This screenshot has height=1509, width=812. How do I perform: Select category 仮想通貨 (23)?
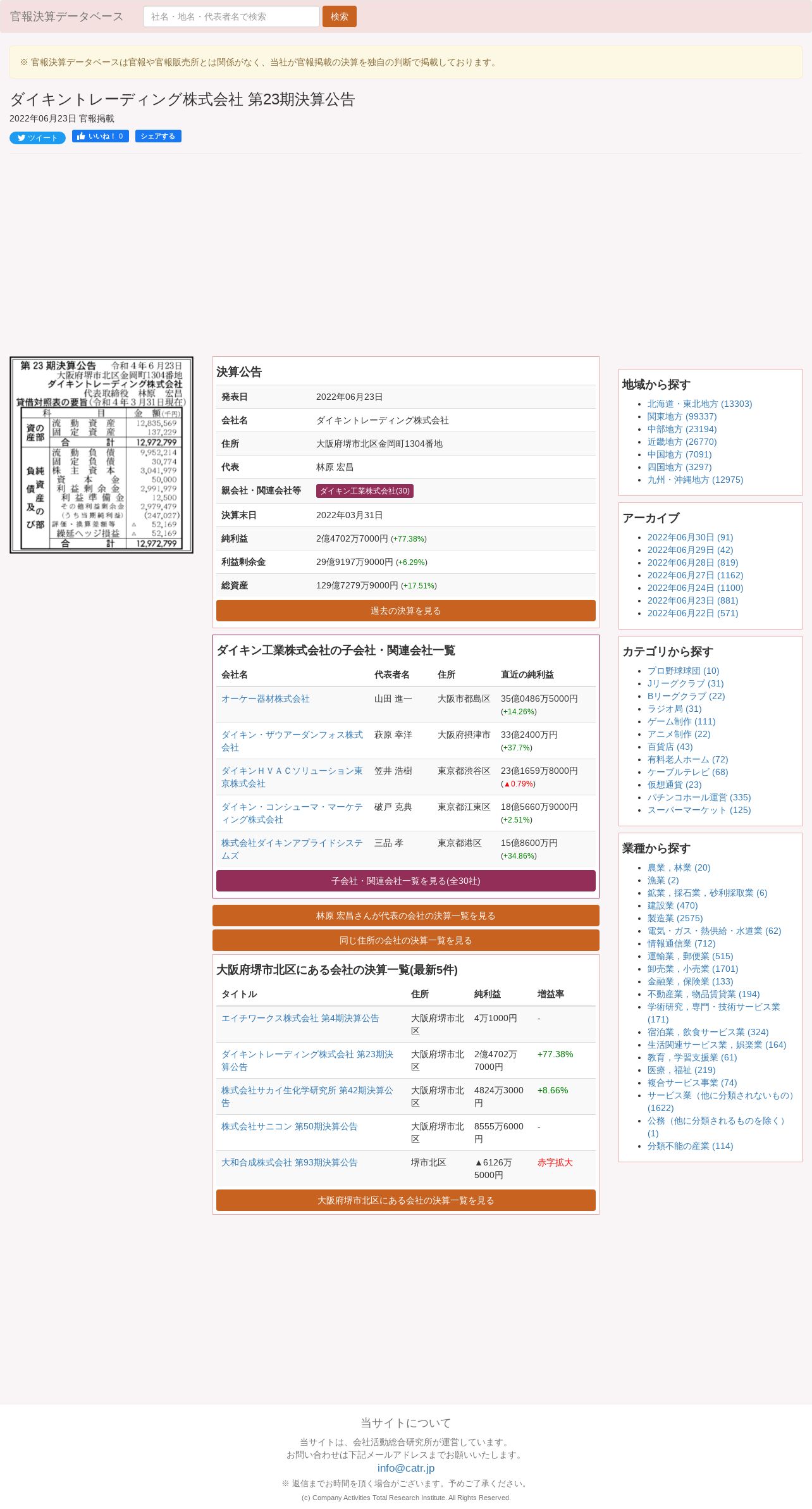(674, 785)
